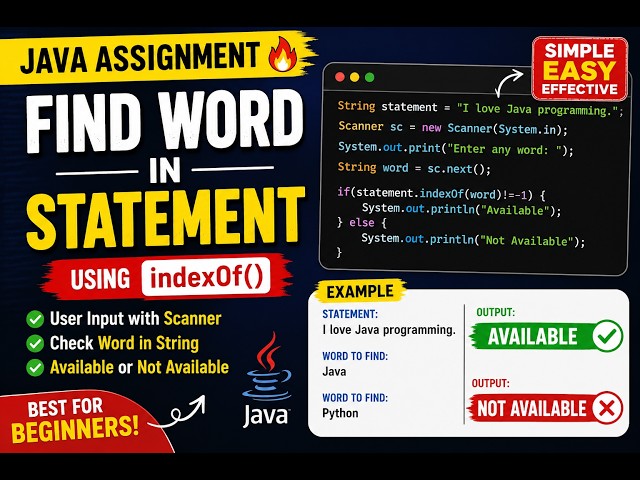This screenshot has height=480, width=640.
Task: Click the green dot in code window
Action: tap(370, 77)
